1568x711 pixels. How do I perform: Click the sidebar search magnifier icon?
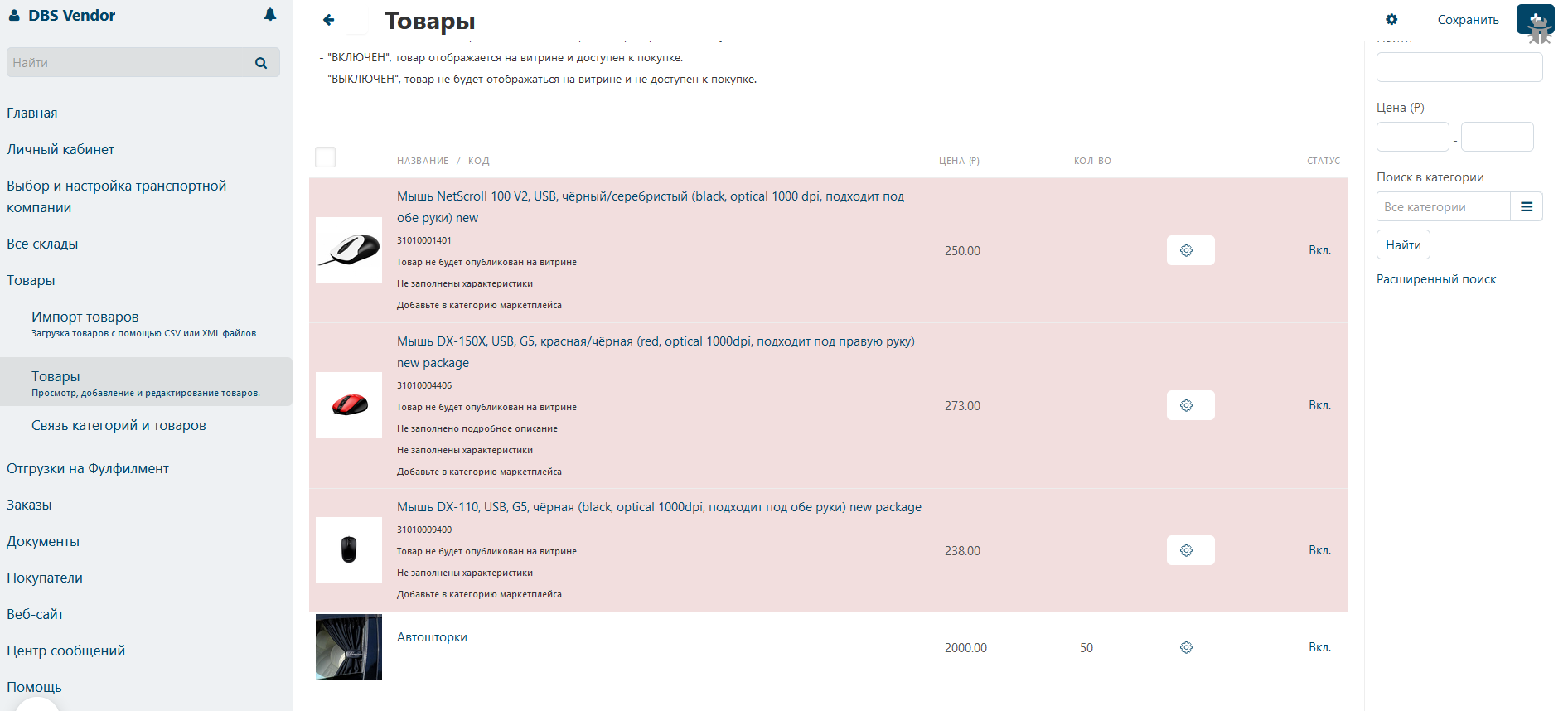coord(261,63)
